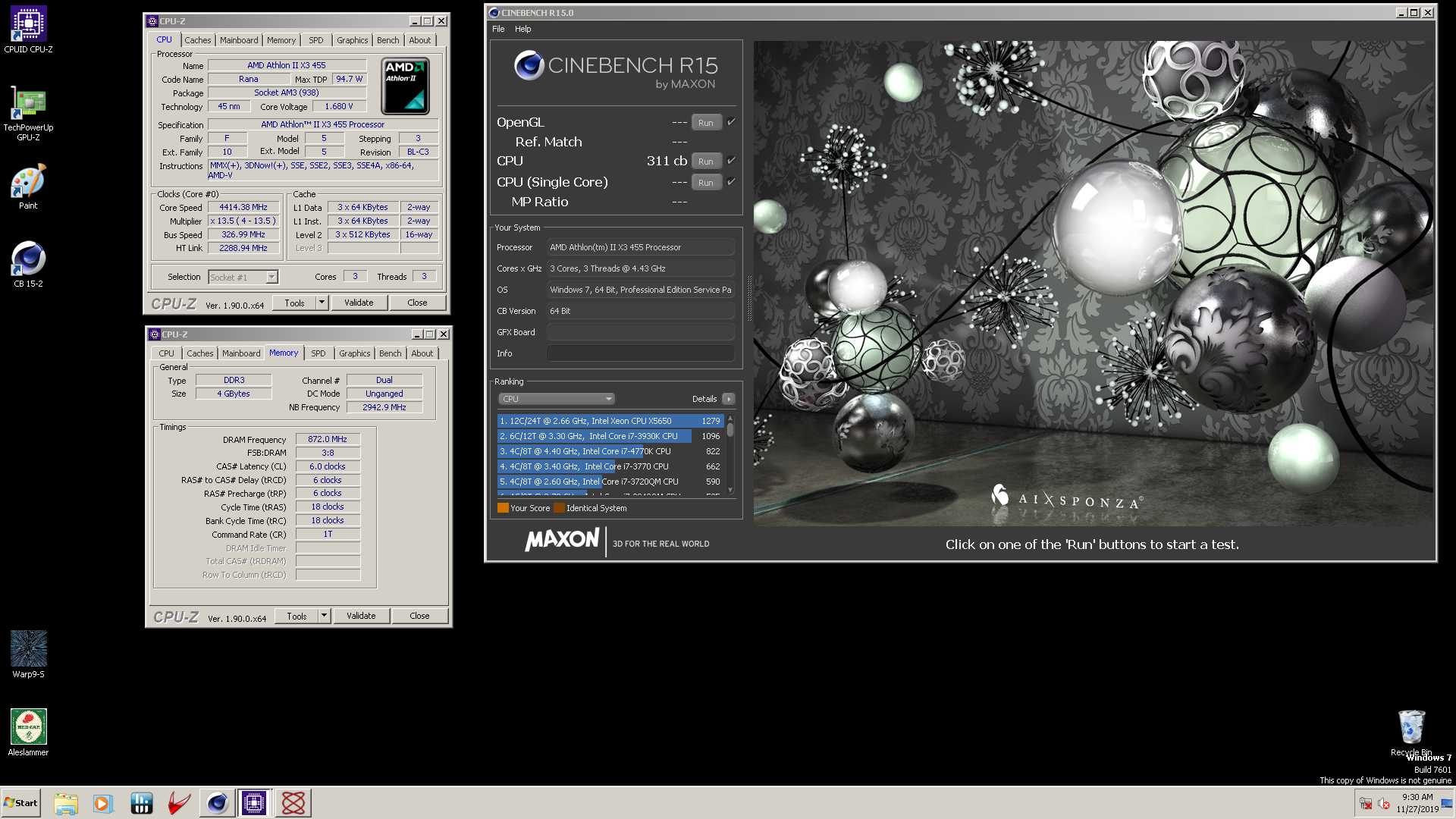Click the Show Desktop tray icon
Image resolution: width=1456 pixels, height=819 pixels.
[x=1447, y=804]
